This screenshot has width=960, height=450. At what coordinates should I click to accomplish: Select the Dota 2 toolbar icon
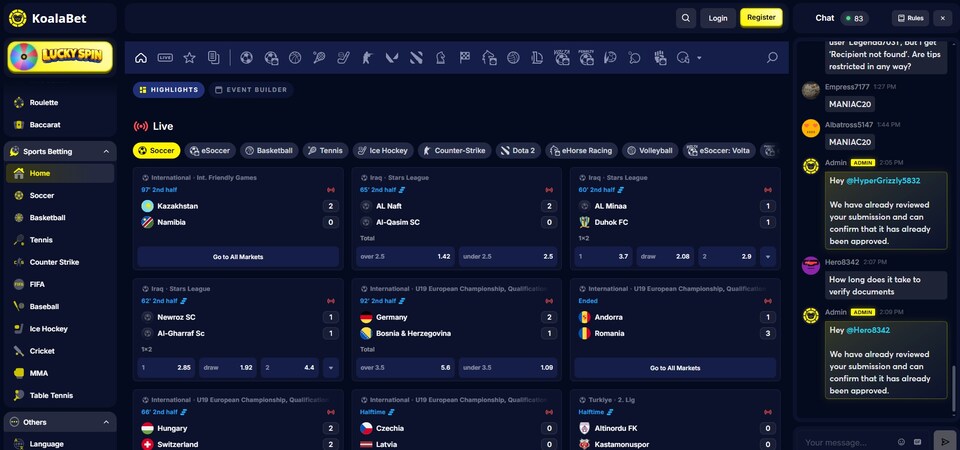(416, 58)
